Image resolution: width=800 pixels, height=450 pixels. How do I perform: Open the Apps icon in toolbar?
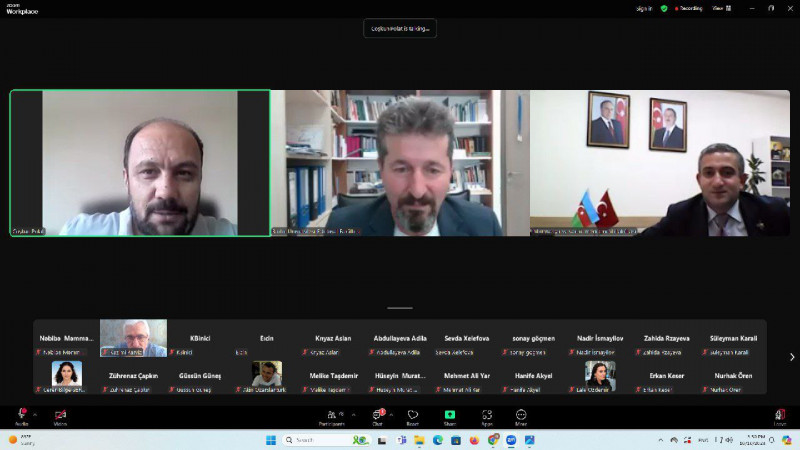coord(486,415)
